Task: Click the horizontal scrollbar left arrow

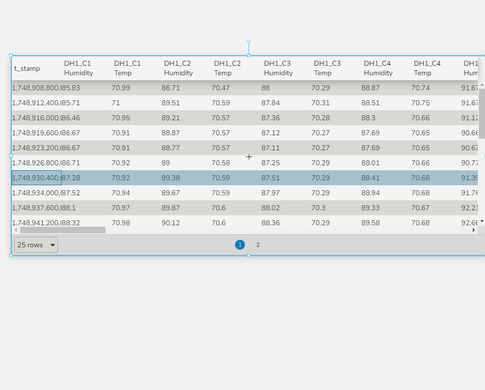Action: tap(16, 230)
